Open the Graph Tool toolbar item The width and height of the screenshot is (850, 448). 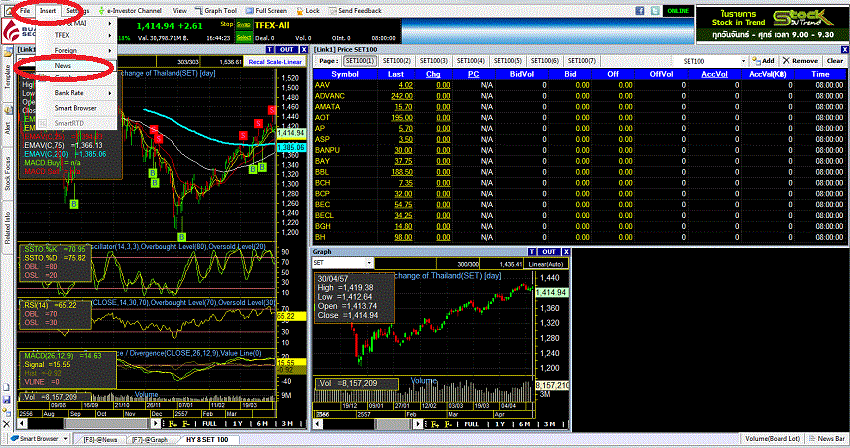point(216,10)
